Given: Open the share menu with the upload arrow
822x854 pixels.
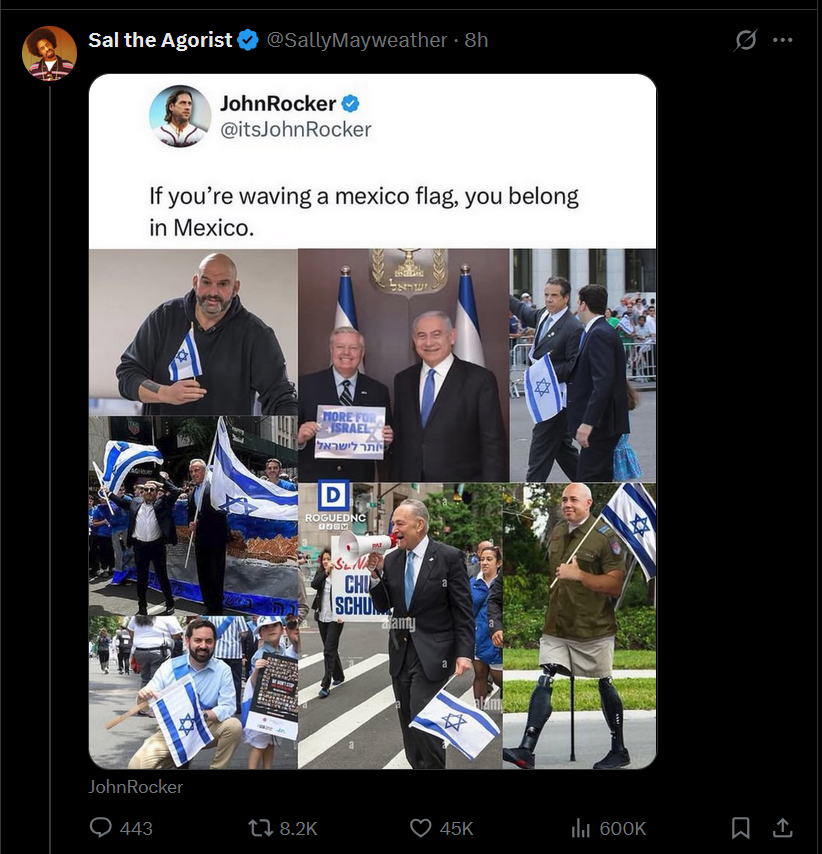Looking at the screenshot, I should click(784, 828).
